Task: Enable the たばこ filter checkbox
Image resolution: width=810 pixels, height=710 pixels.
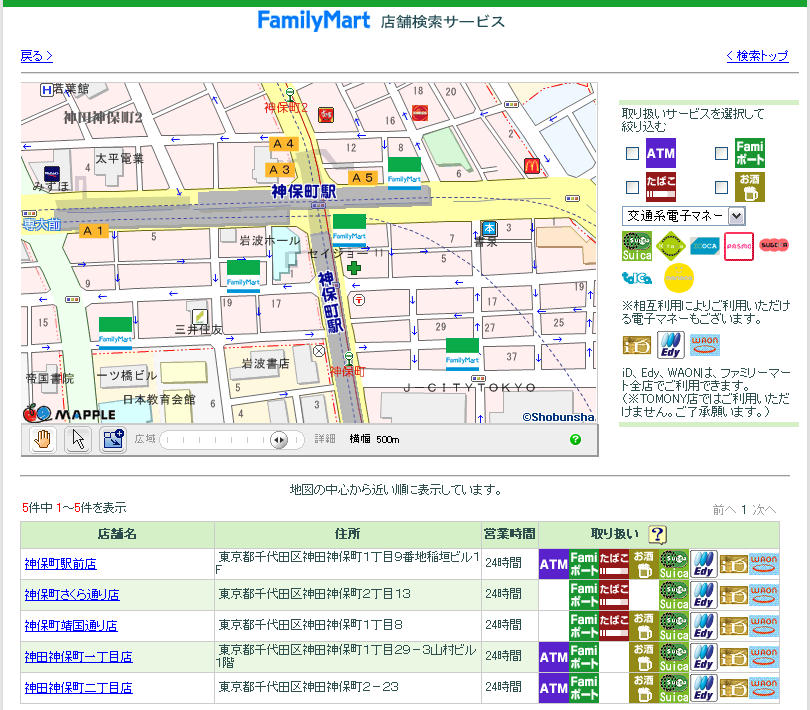Action: pos(632,187)
